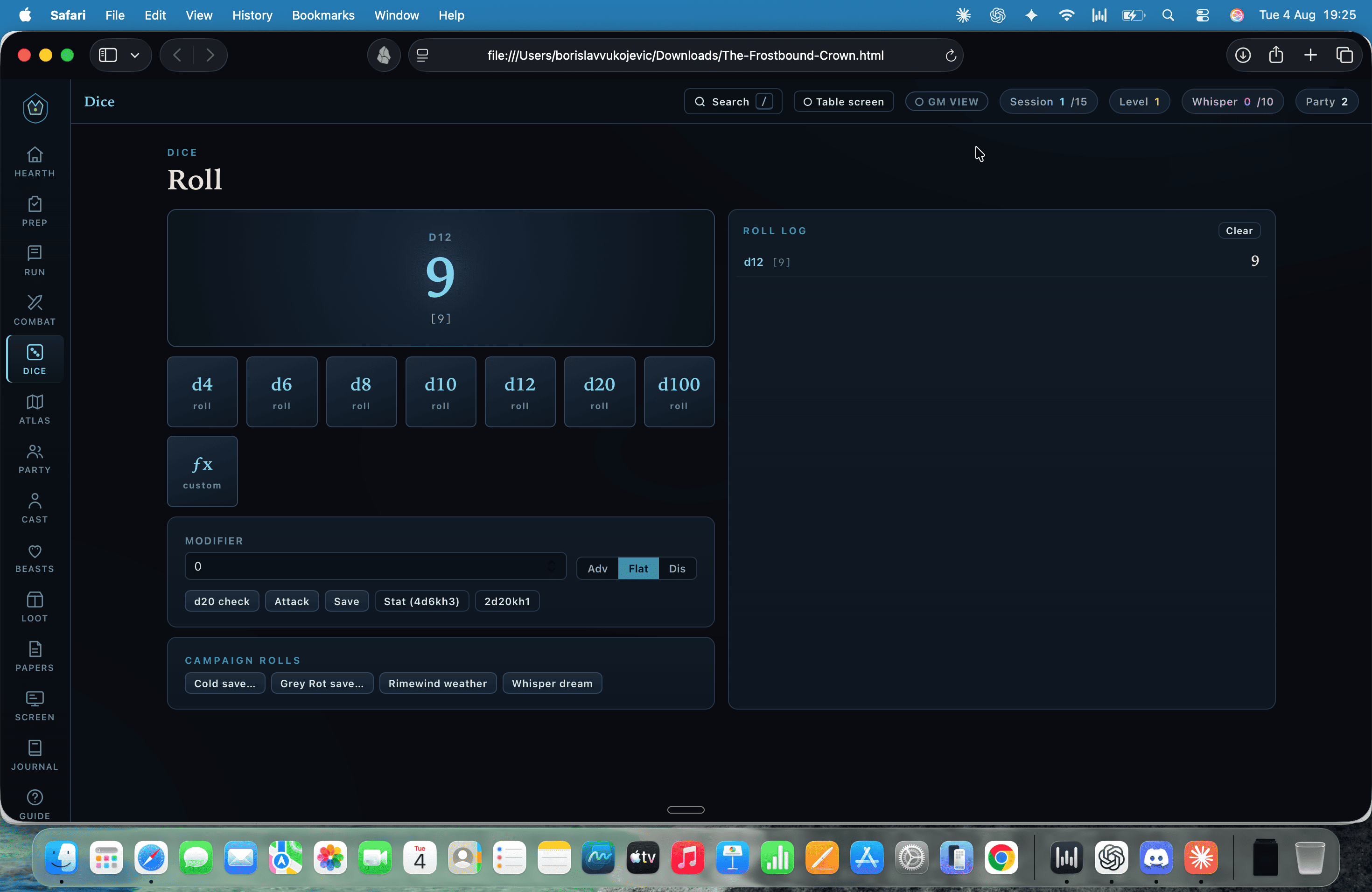Open the Window menu
Screen dimensions: 1372x892
[x=396, y=15]
